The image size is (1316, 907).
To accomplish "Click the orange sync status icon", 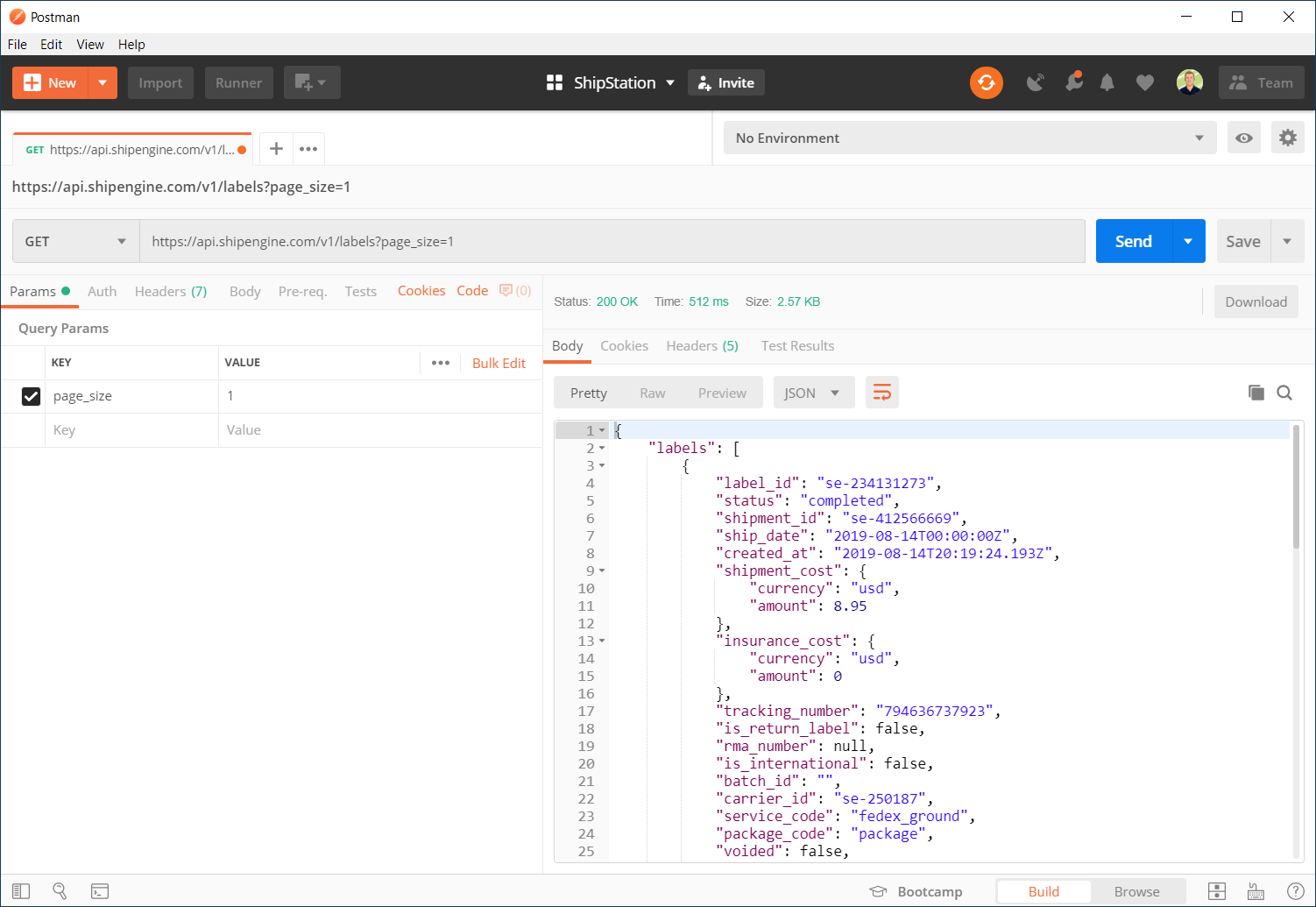I will tap(986, 82).
